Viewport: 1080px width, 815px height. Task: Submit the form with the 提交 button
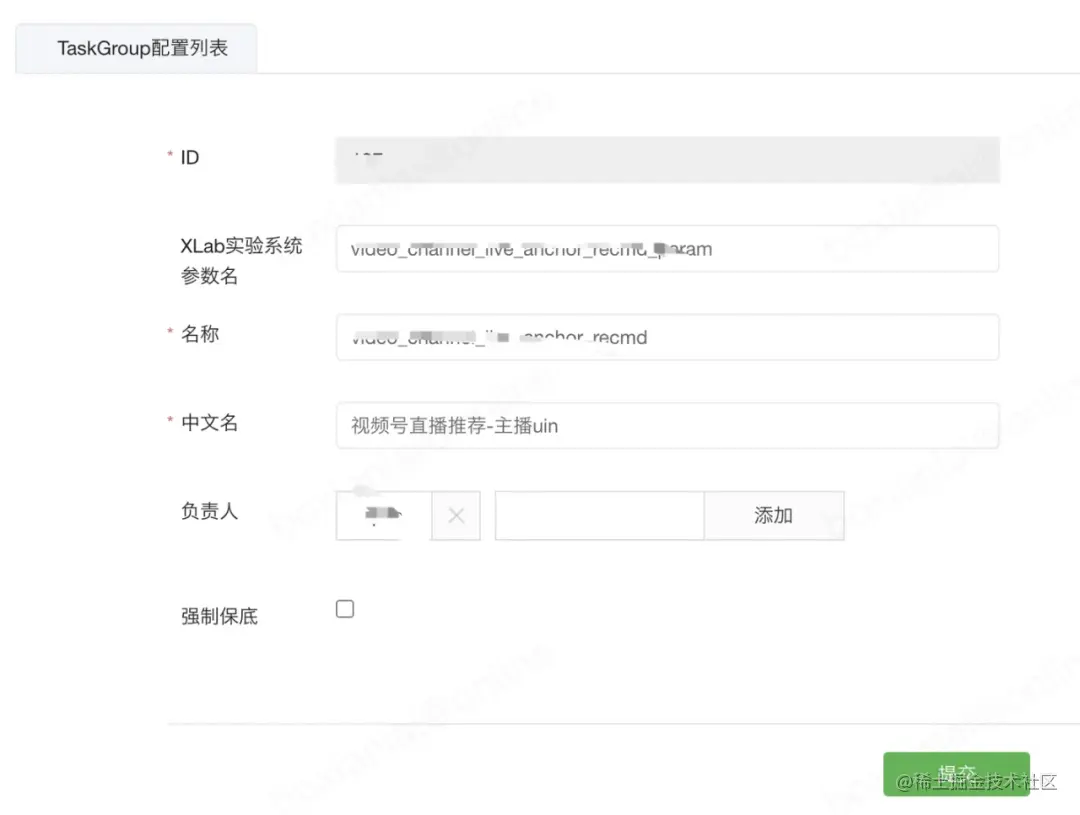(x=955, y=773)
